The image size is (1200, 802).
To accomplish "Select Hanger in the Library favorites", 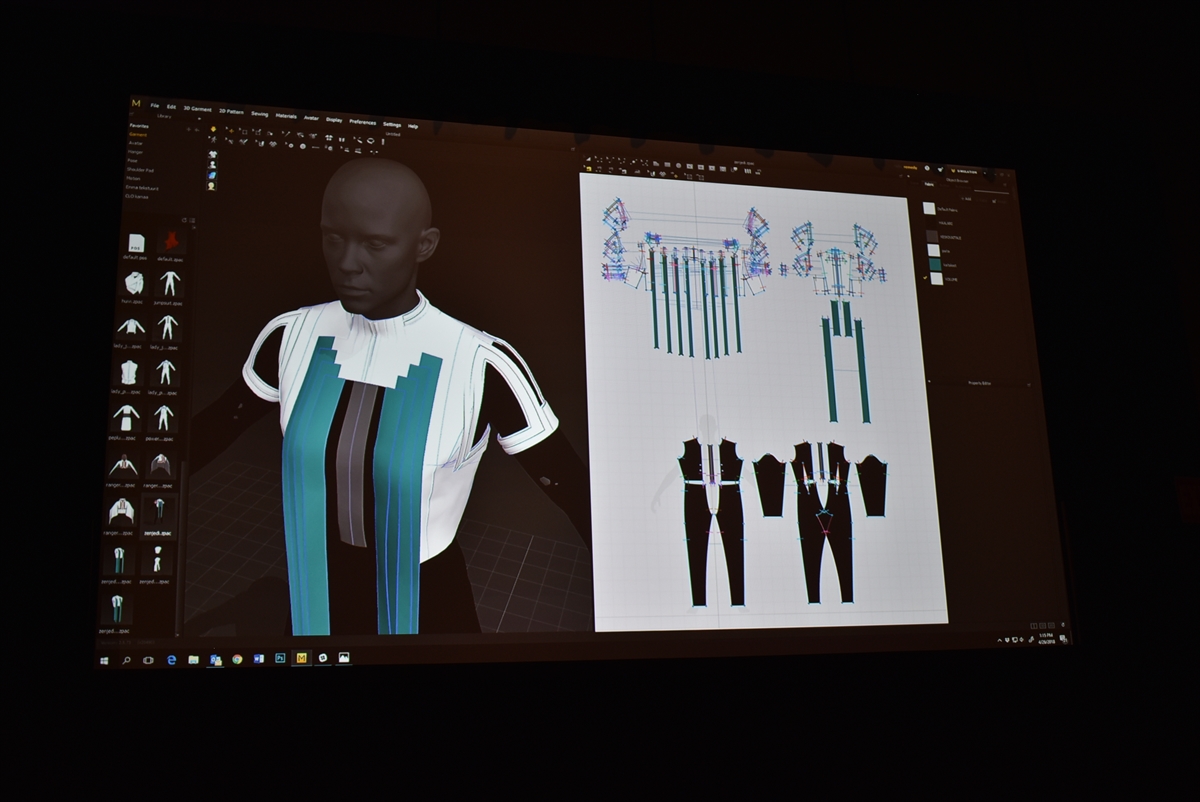I will pyautogui.click(x=136, y=152).
